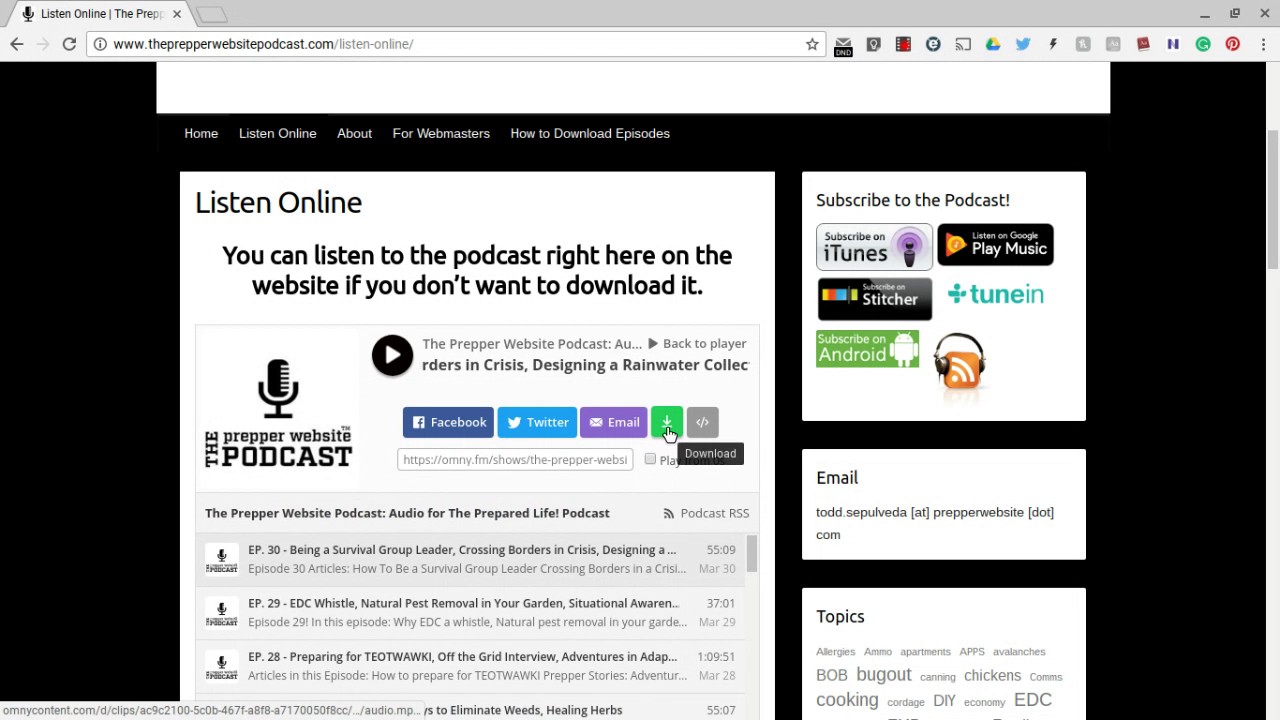
Task: Click the lightning bolt extension icon
Action: (1053, 44)
